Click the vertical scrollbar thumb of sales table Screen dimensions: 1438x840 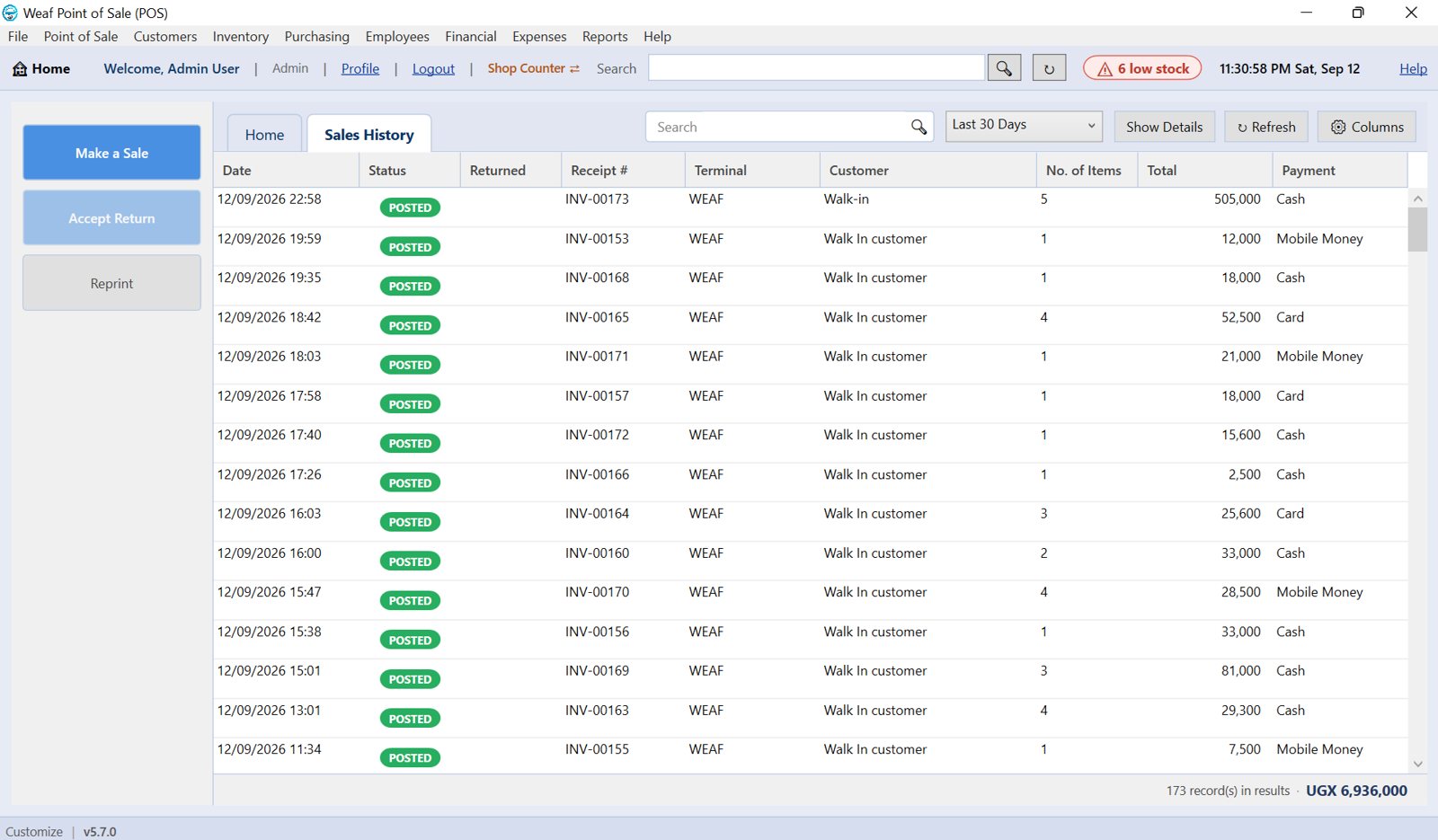[x=1417, y=229]
